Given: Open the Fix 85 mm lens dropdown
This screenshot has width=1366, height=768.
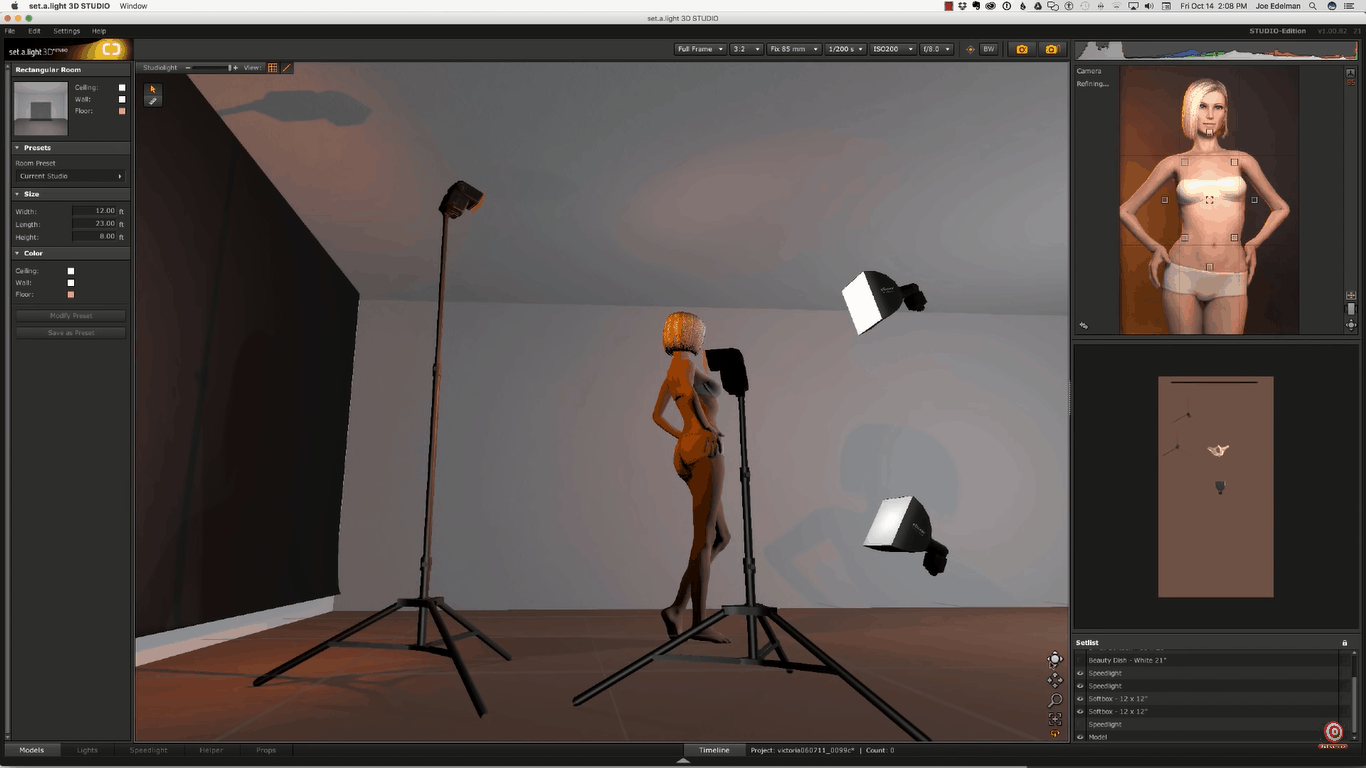Looking at the screenshot, I should click(794, 49).
